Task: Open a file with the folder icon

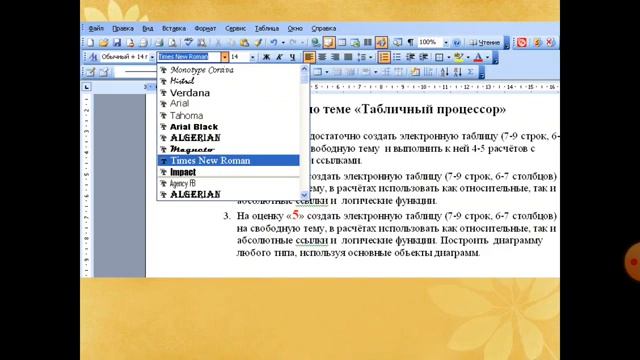Action: (x=104, y=42)
